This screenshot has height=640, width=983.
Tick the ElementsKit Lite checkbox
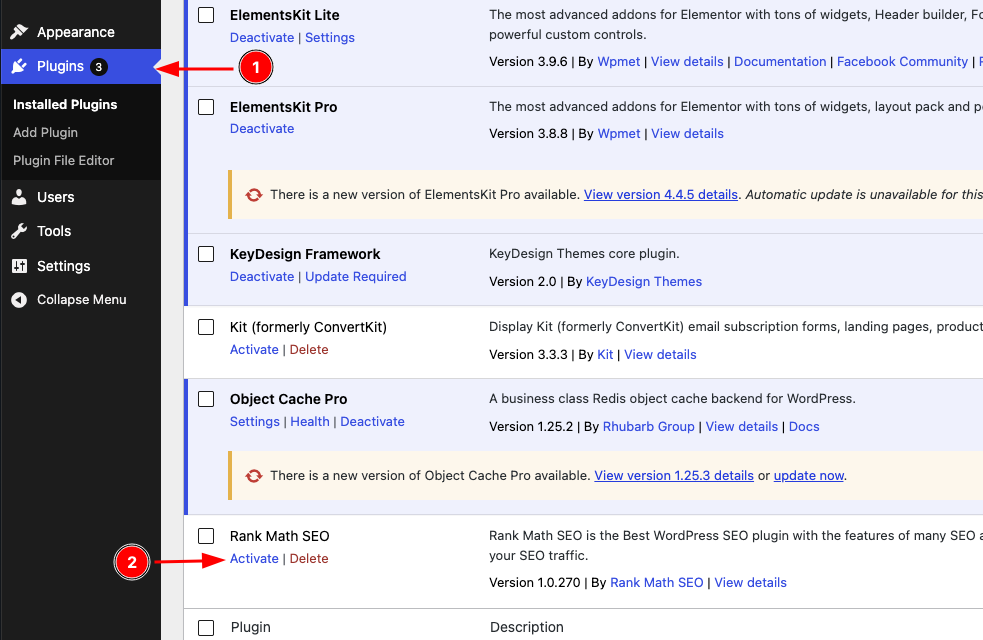tap(206, 15)
